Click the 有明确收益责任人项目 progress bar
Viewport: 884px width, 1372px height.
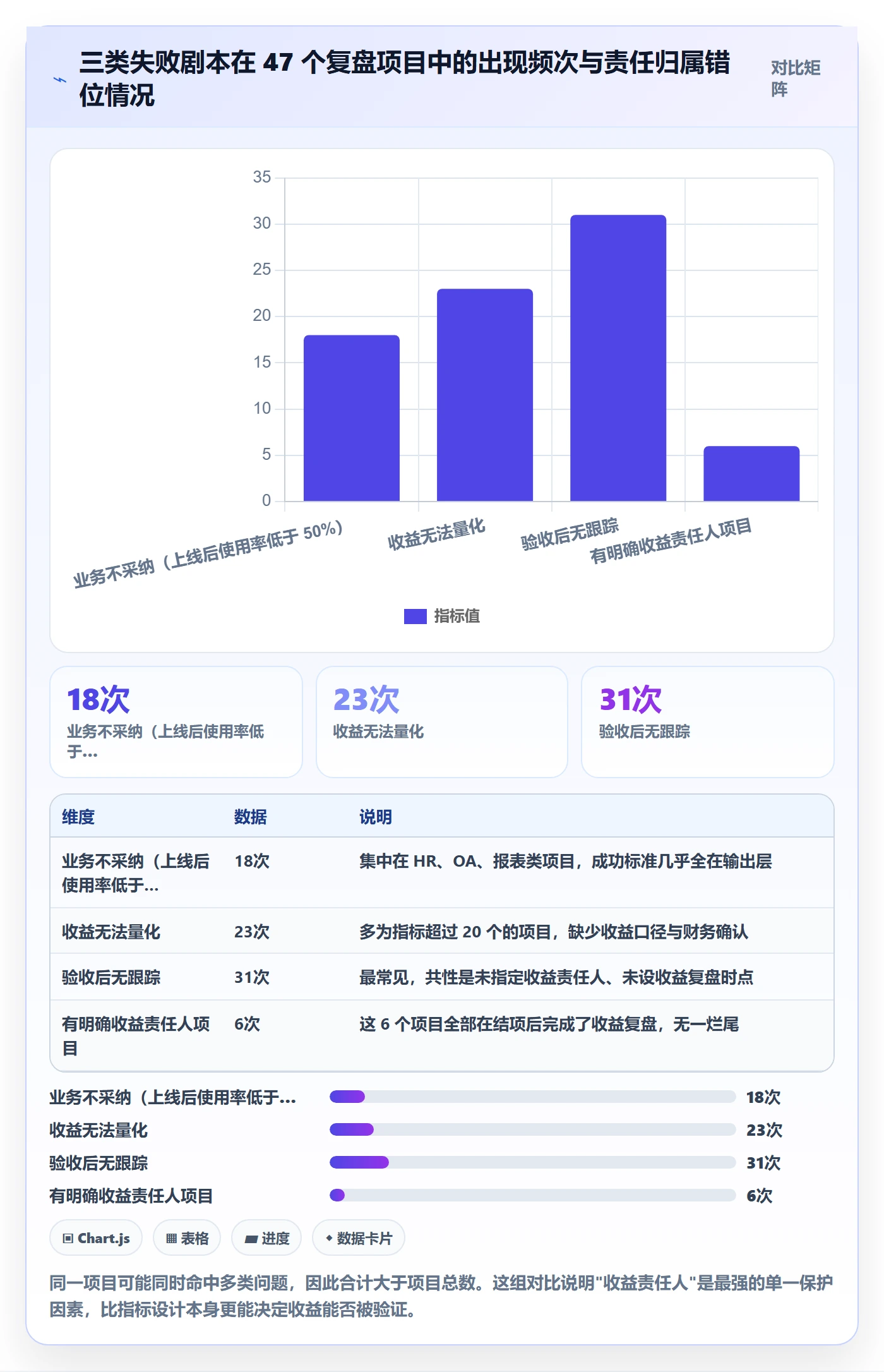(x=532, y=1195)
